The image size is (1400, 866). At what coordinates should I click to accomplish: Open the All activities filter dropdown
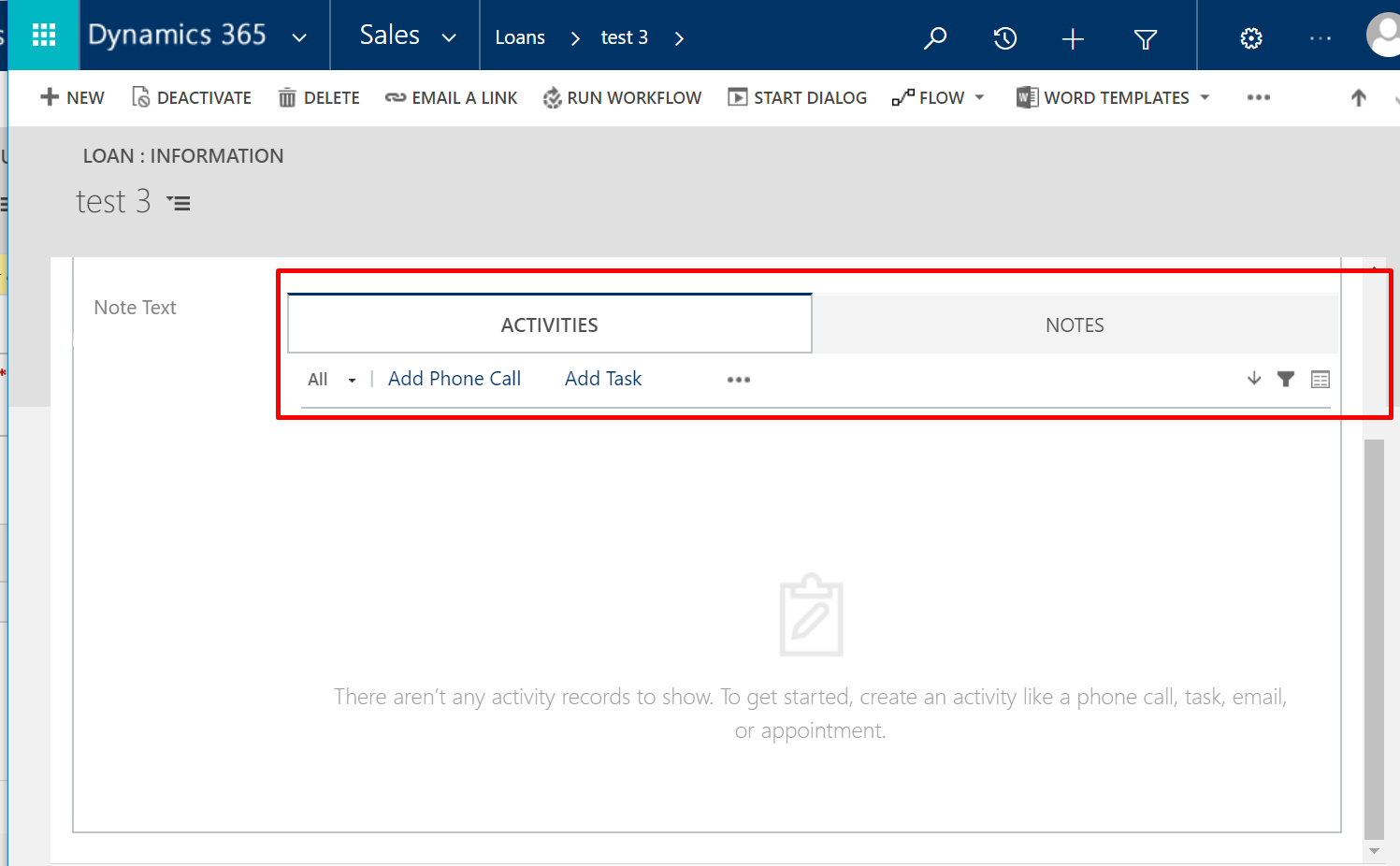(x=331, y=380)
